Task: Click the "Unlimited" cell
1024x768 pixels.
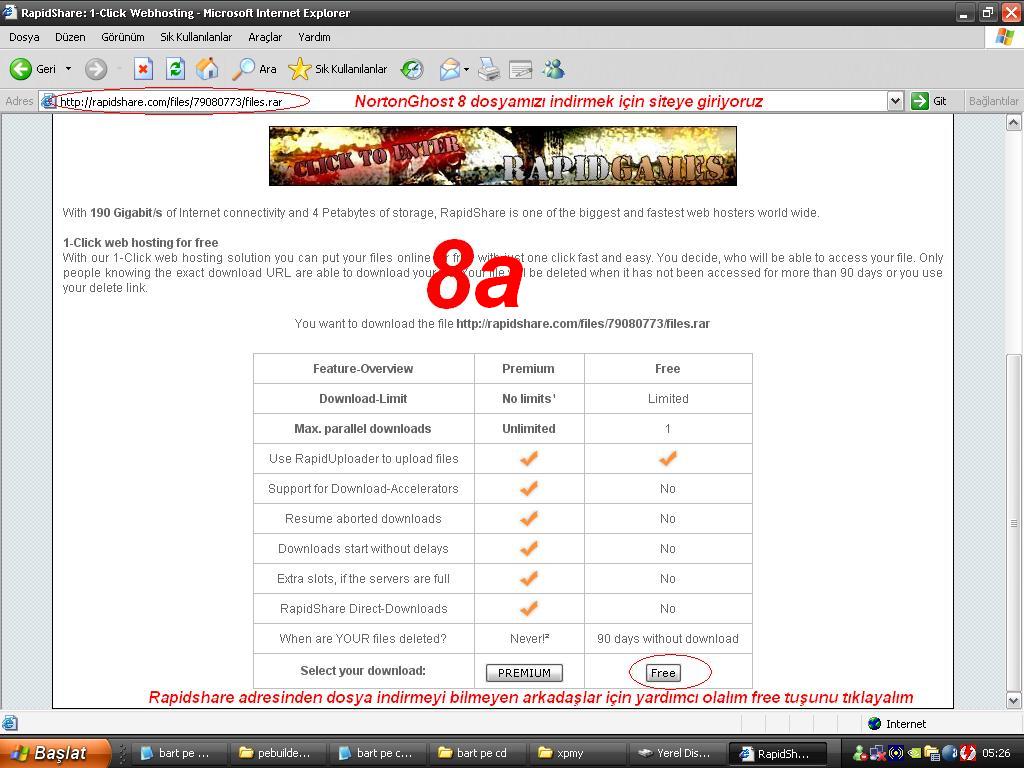Action: 529,428
